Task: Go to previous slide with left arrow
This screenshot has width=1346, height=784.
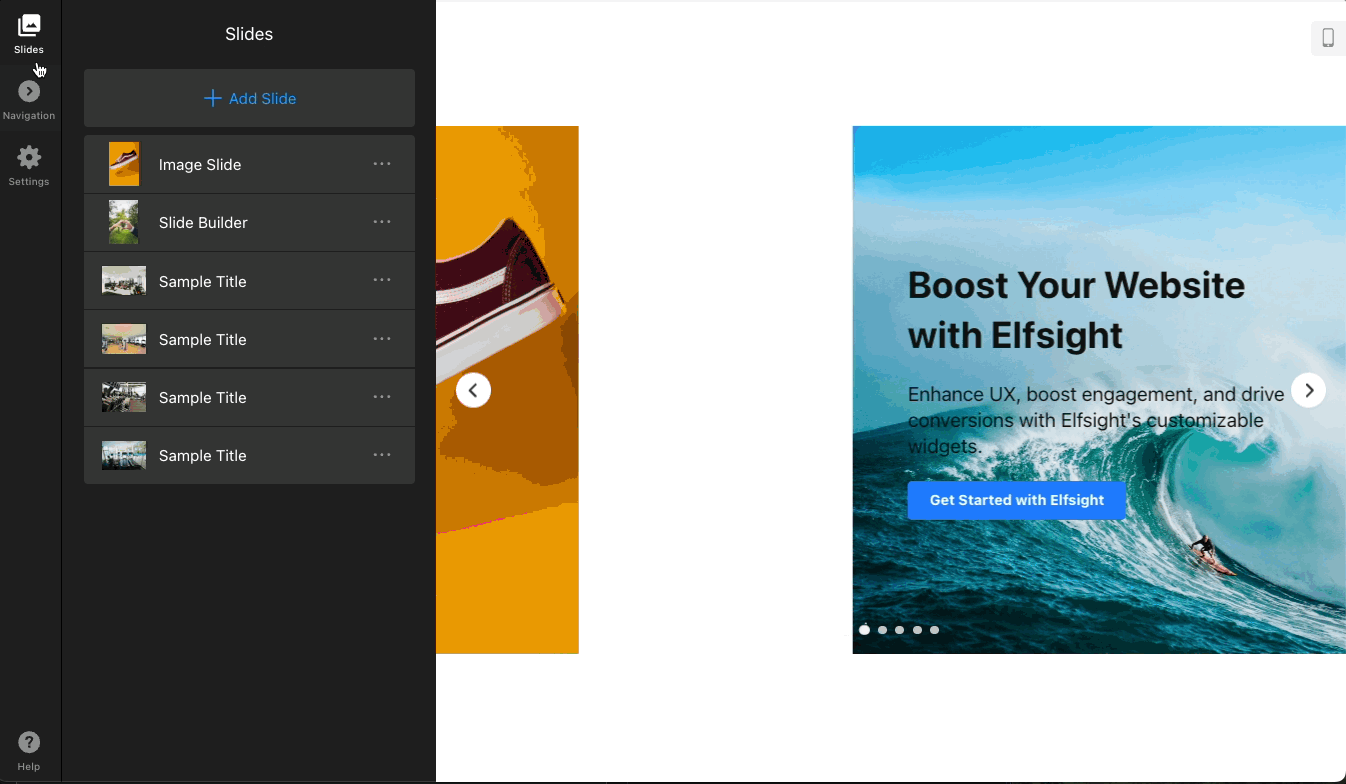Action: [x=474, y=390]
